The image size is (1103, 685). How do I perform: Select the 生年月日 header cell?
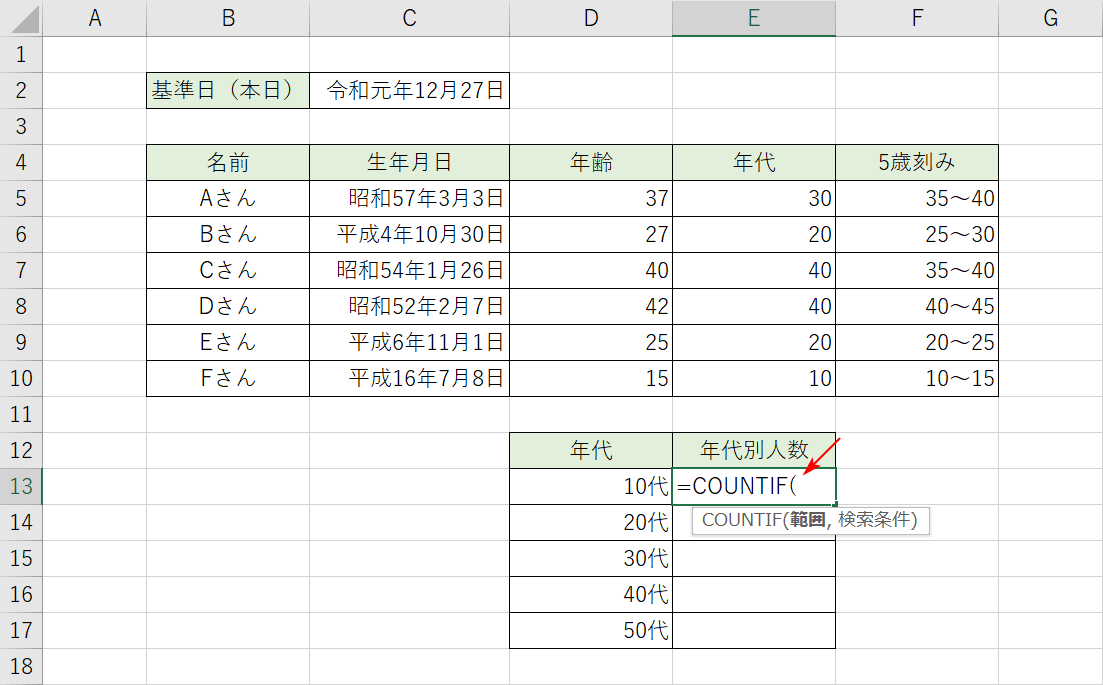tap(409, 162)
